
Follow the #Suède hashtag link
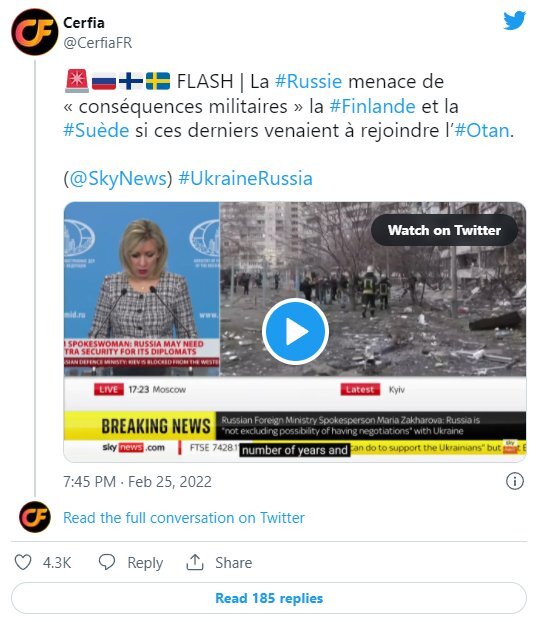pyautogui.click(x=96, y=131)
